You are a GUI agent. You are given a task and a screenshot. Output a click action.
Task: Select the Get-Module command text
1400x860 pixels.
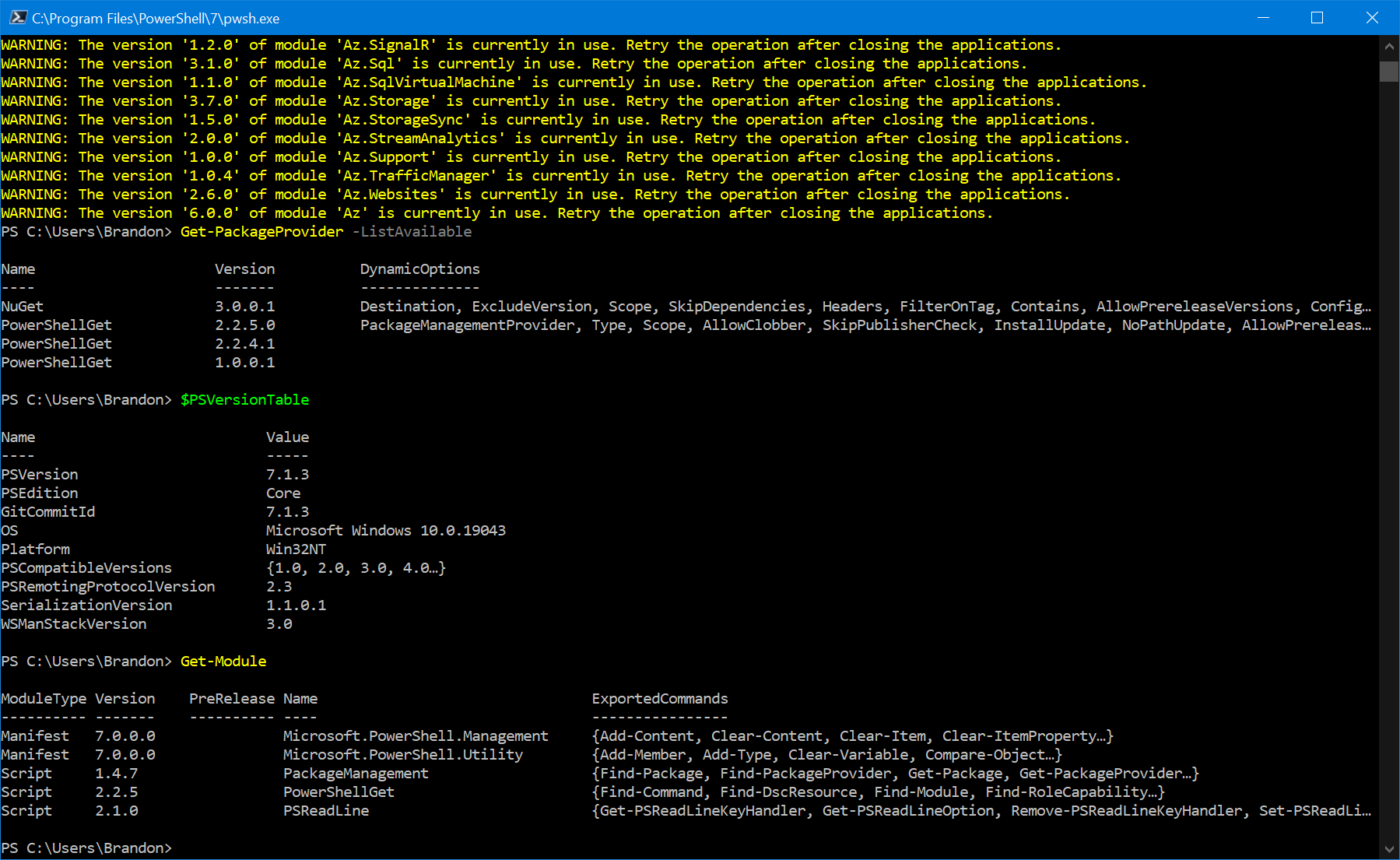click(x=223, y=661)
